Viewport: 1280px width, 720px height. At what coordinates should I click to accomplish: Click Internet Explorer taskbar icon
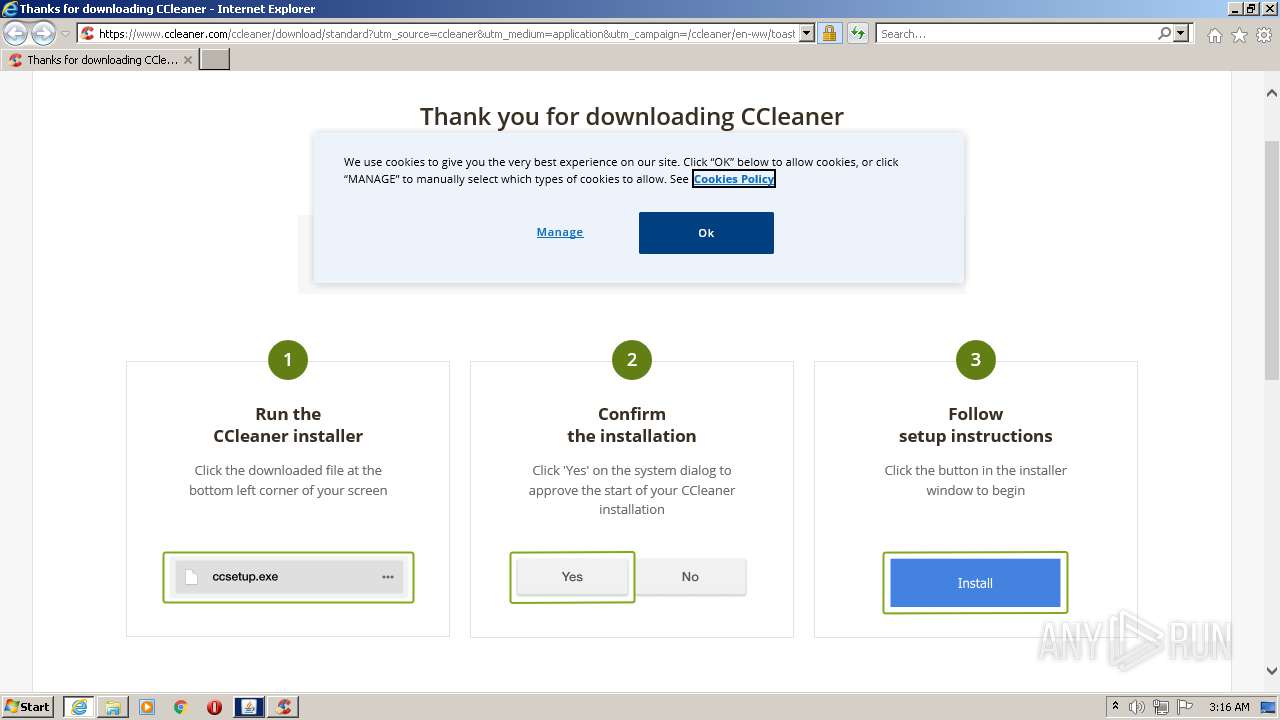point(79,707)
